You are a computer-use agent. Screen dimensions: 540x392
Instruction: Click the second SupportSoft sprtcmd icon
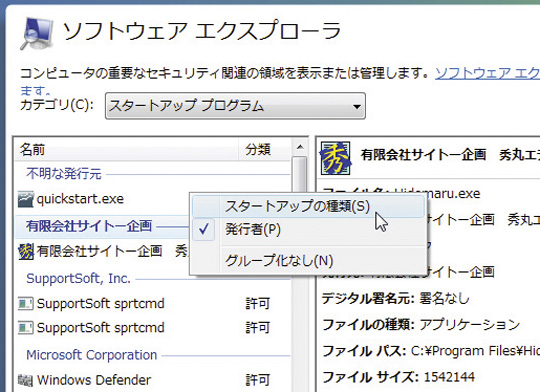[26, 328]
